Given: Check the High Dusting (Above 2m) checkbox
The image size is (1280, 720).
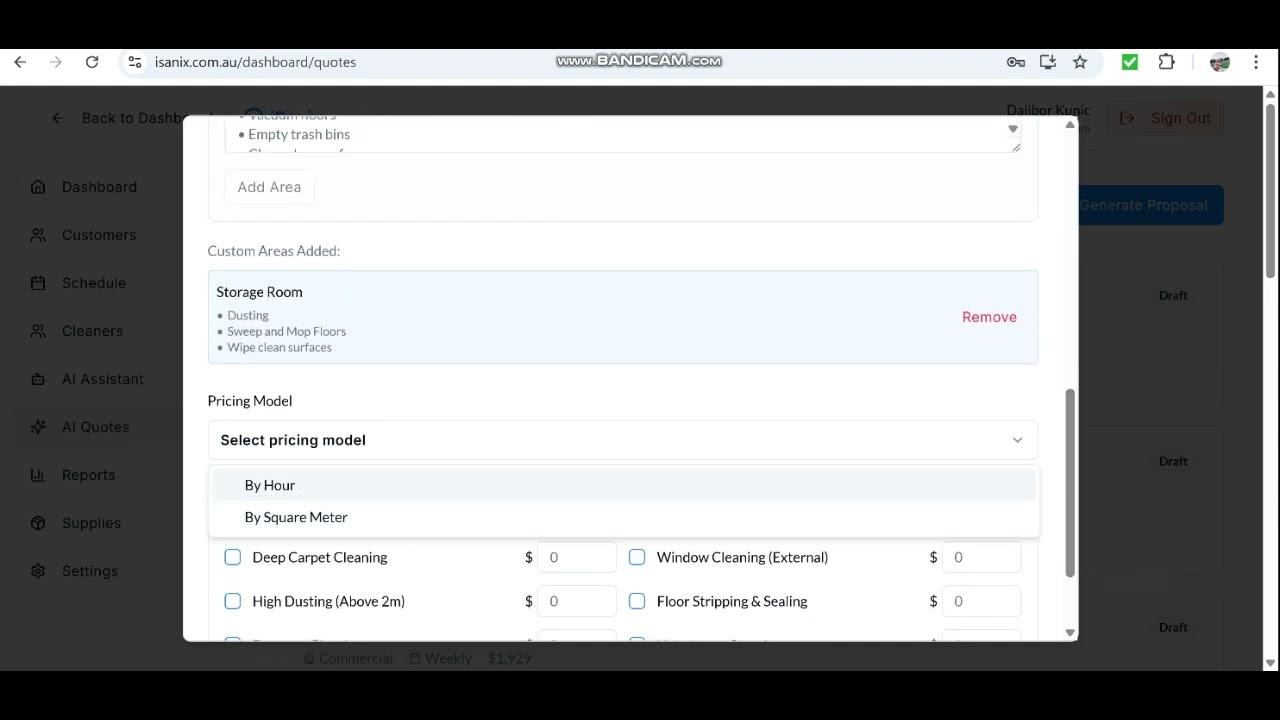Looking at the screenshot, I should point(233,601).
